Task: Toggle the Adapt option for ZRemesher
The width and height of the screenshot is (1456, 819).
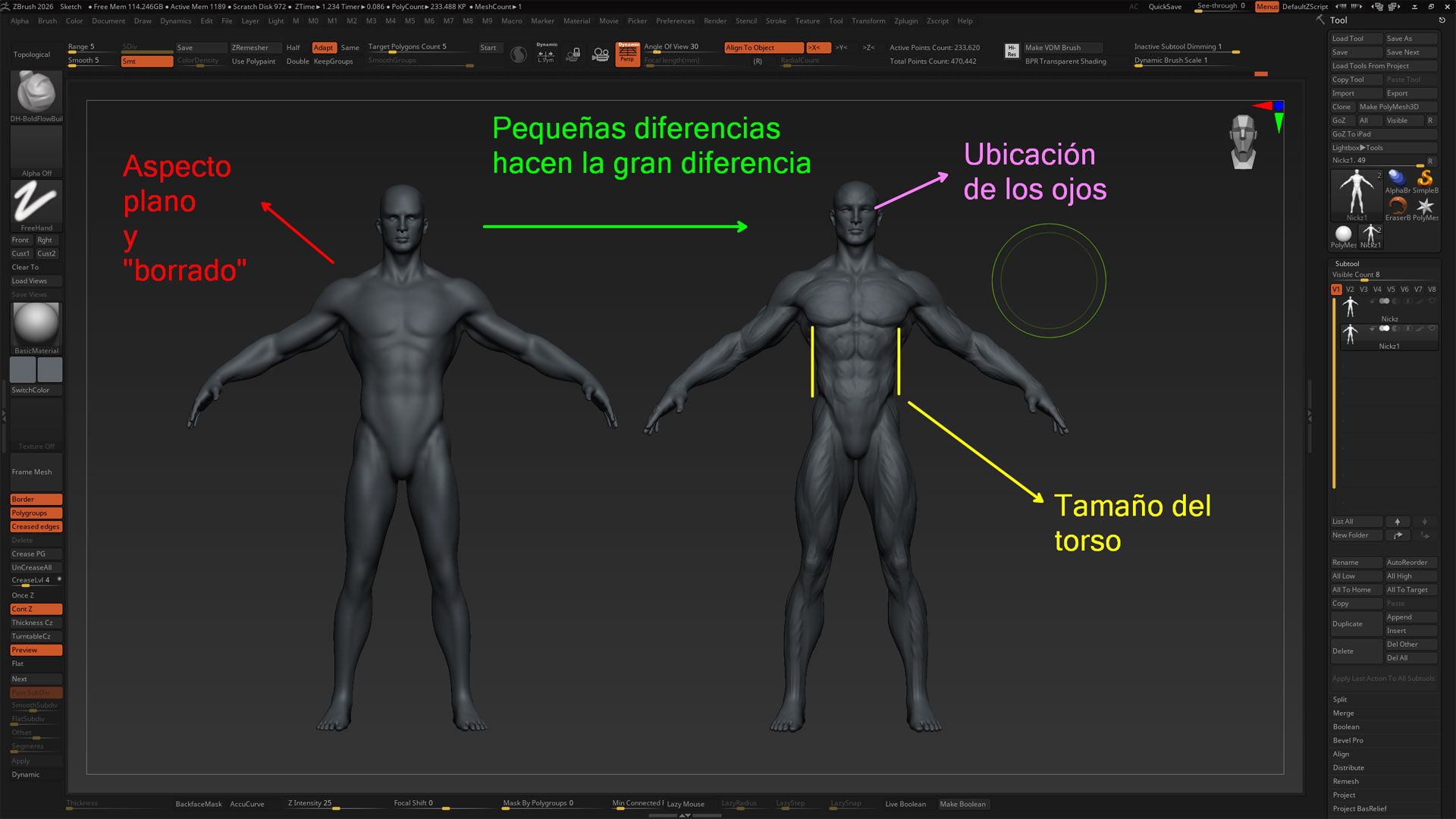Action: point(324,47)
